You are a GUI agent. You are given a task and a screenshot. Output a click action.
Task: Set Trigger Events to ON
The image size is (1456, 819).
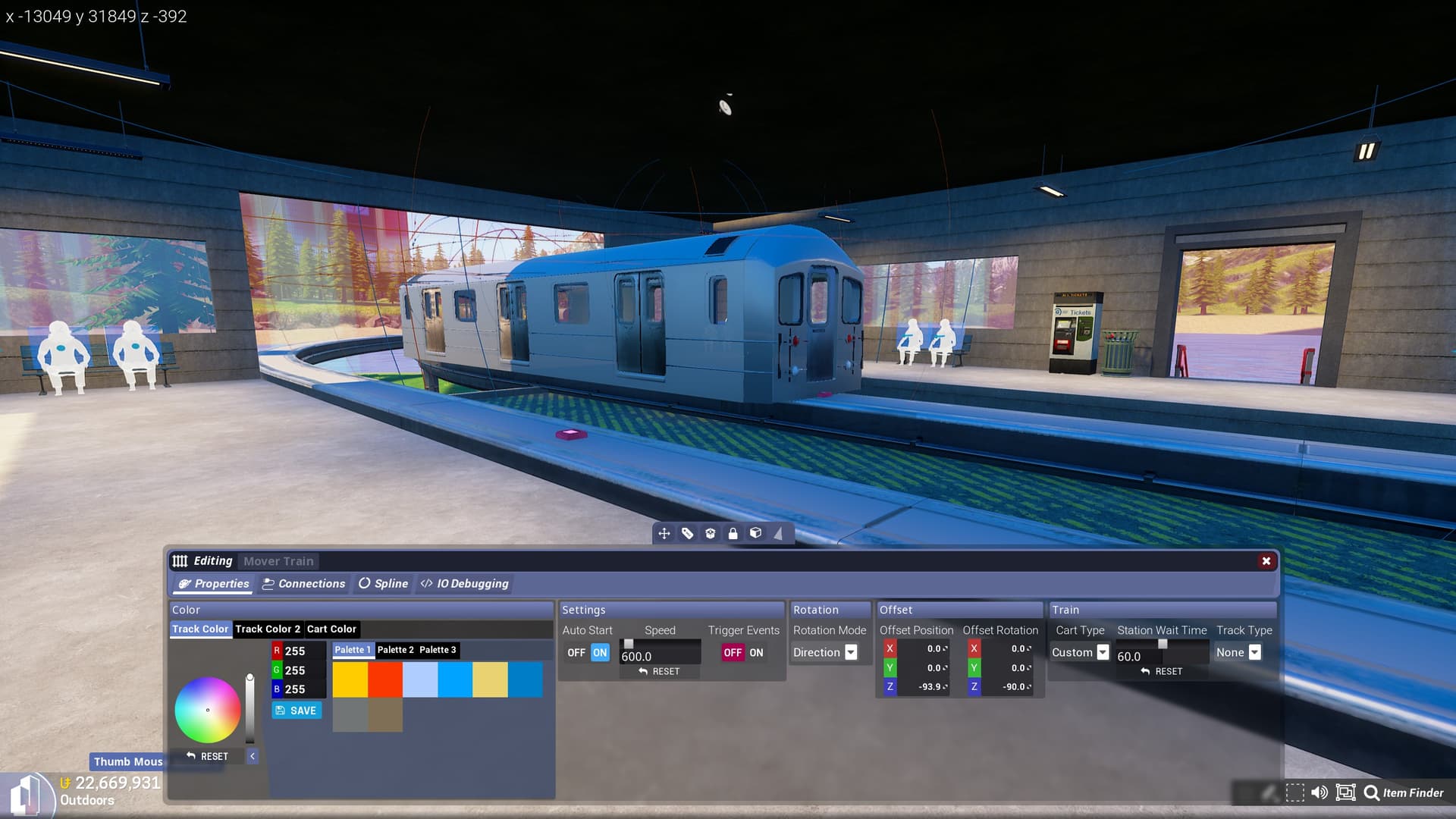tap(756, 653)
